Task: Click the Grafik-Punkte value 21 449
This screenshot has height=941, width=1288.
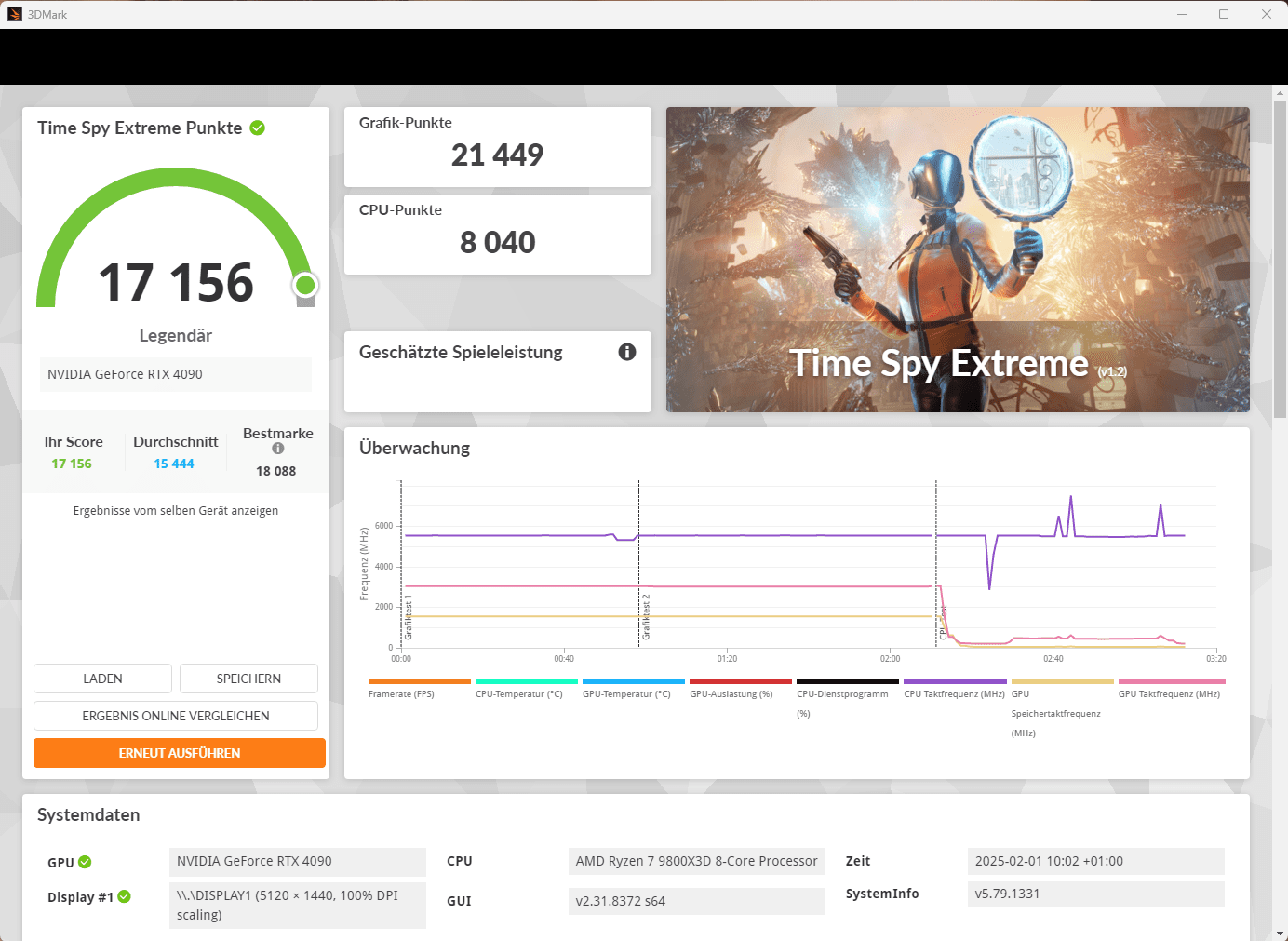Action: pos(498,155)
